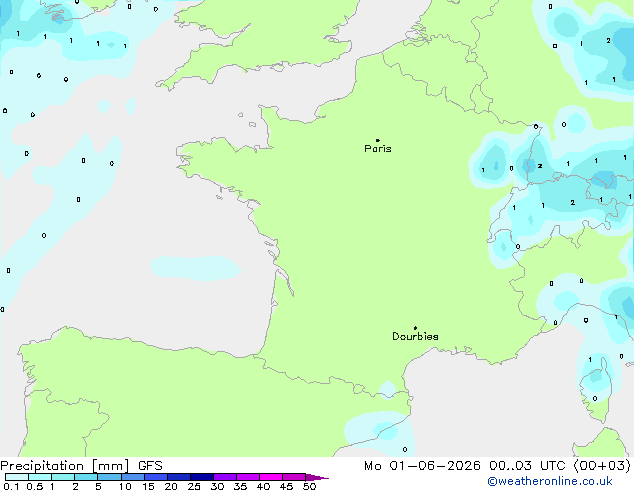The image size is (634, 490).
Task: Click the '40' legend value
Action: click(263, 486)
